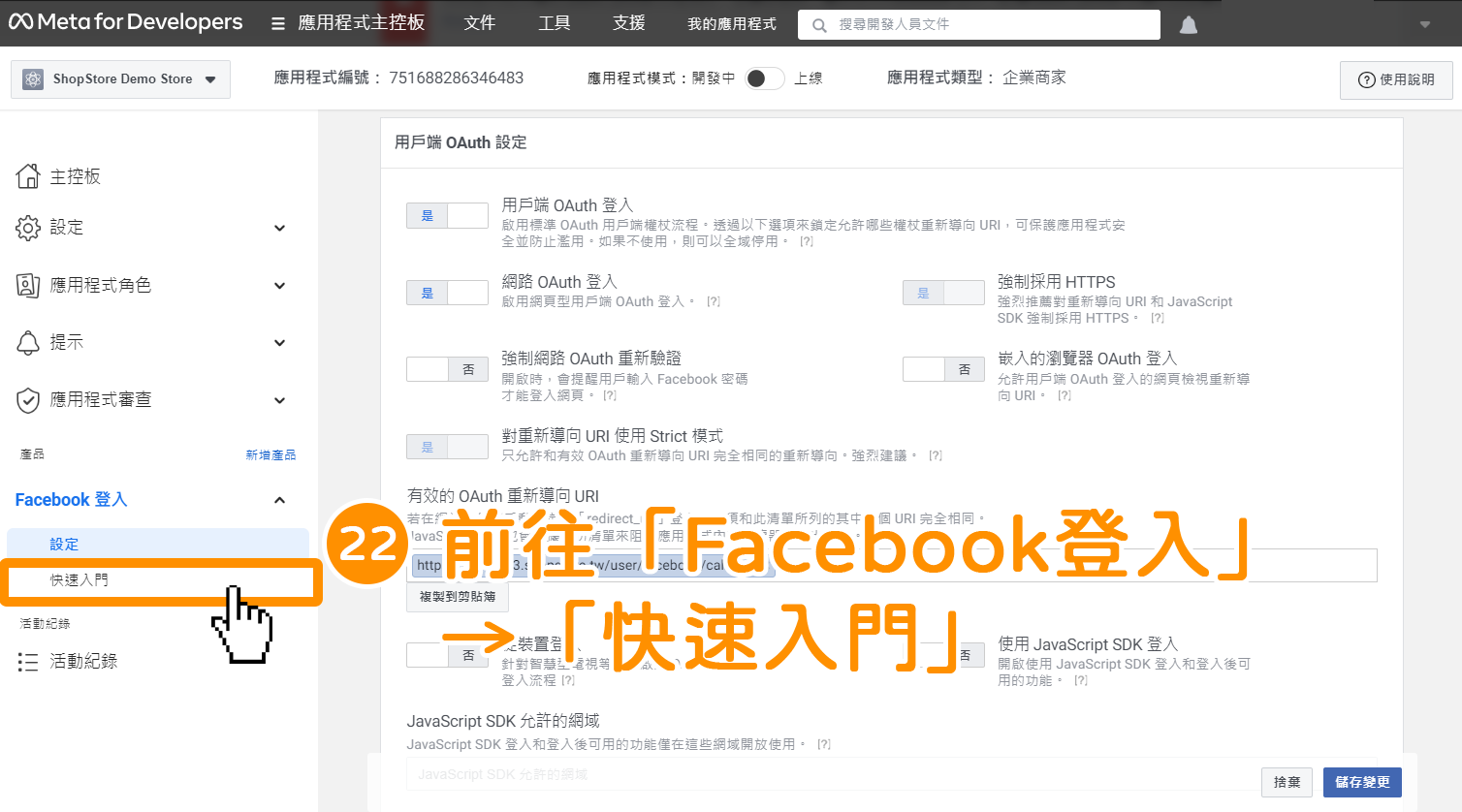Toggle 強制採用 HTTPS switch
Screen dimensions: 1462x812
tap(943, 293)
